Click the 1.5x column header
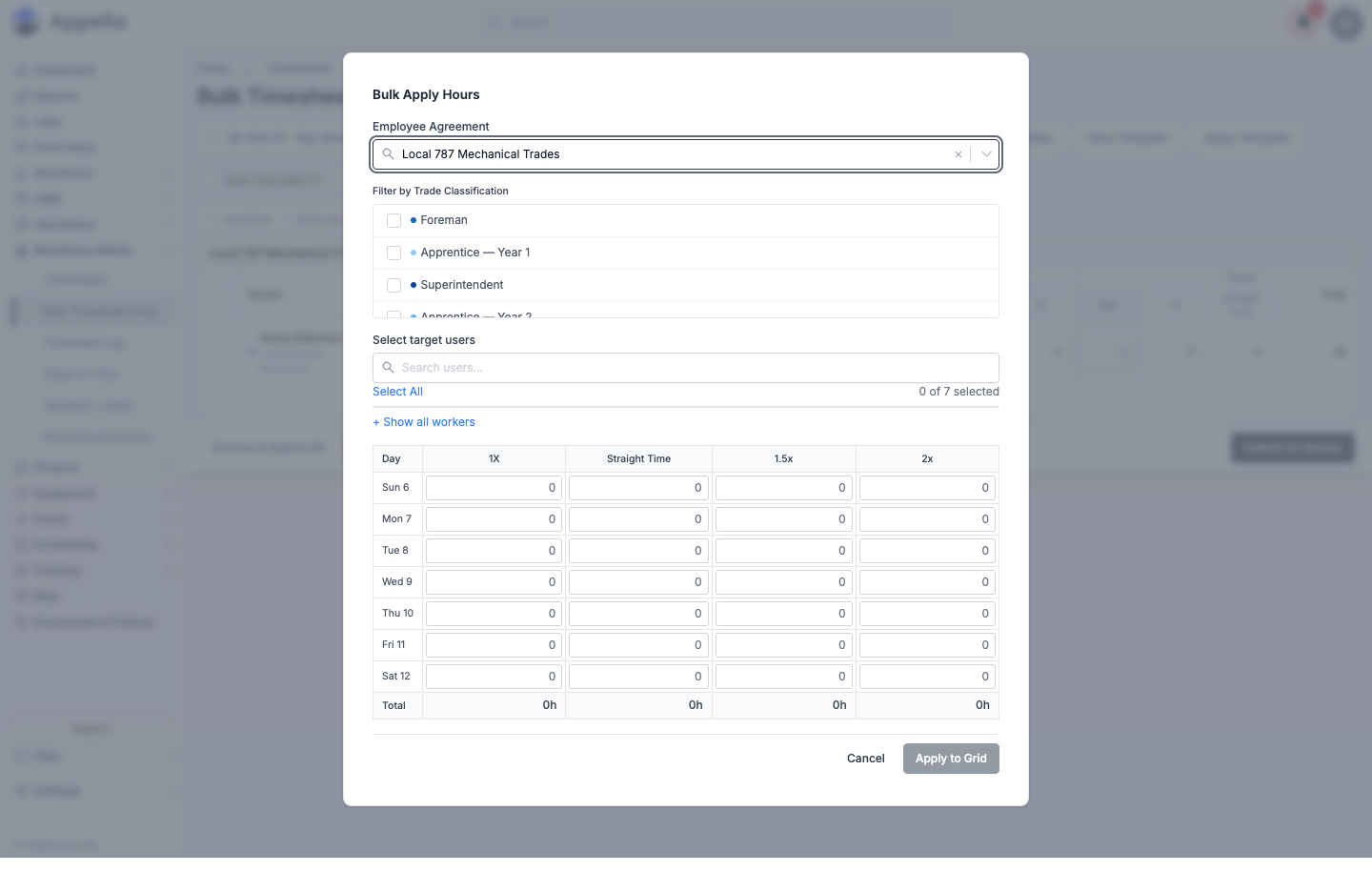This screenshot has width=1372, height=892. tap(783, 459)
